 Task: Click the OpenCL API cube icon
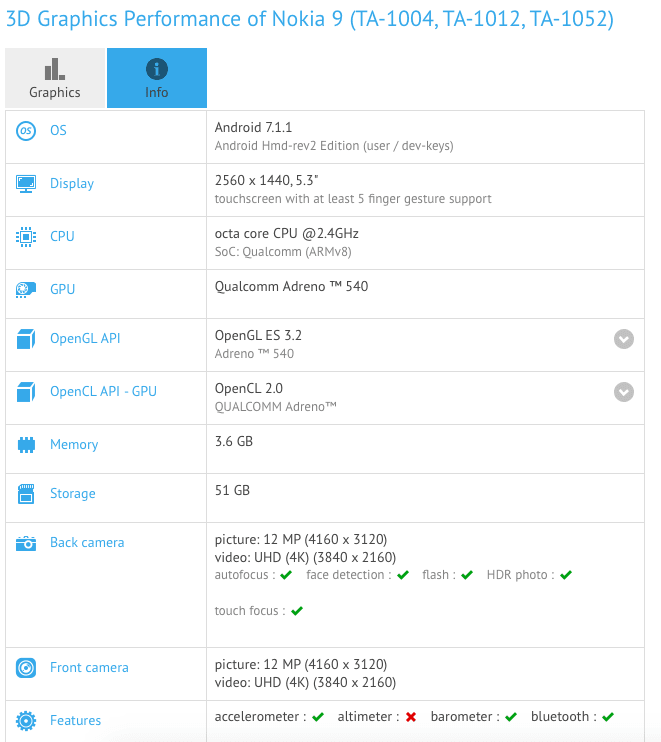tap(26, 392)
